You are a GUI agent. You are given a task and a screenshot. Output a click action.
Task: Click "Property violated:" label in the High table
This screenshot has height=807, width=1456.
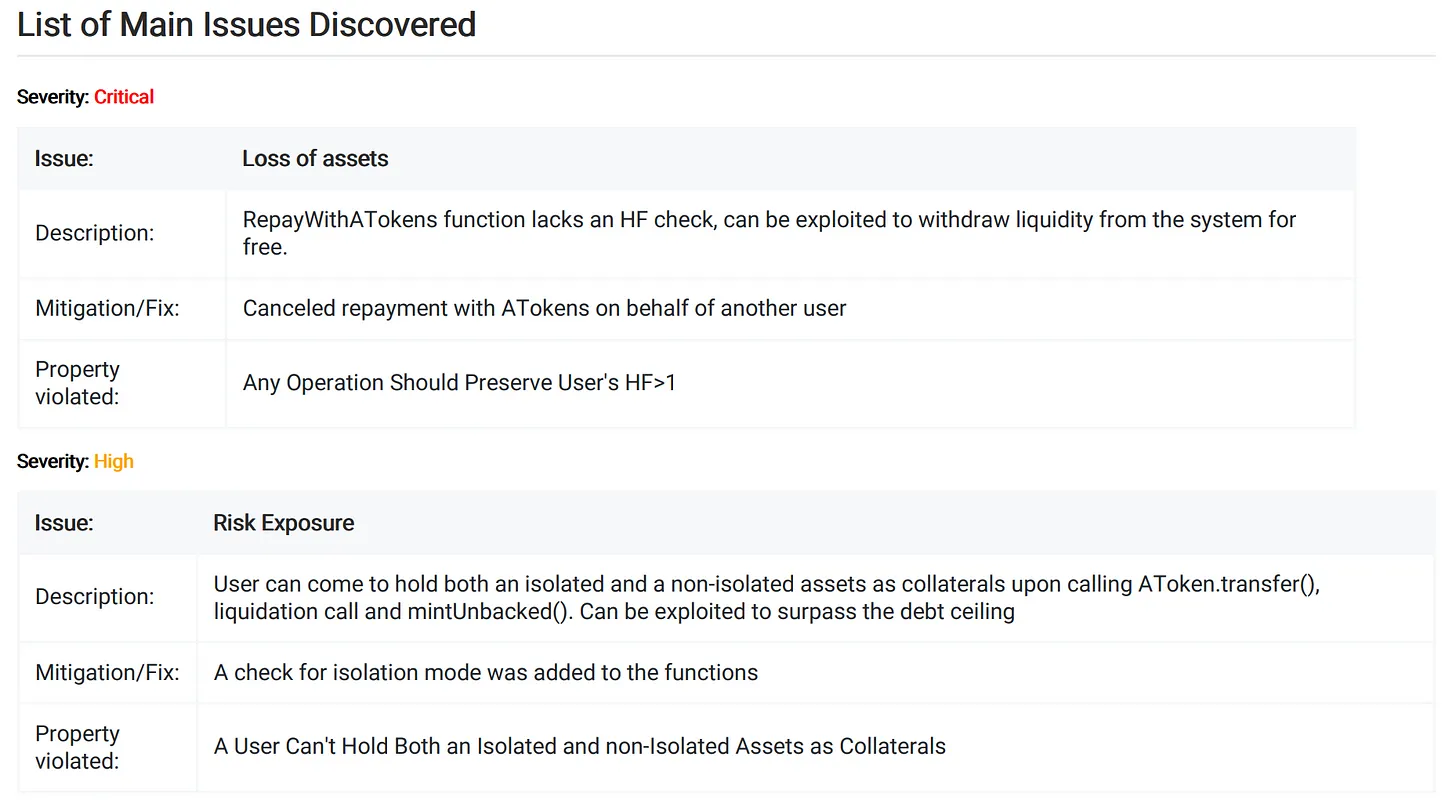coord(77,747)
